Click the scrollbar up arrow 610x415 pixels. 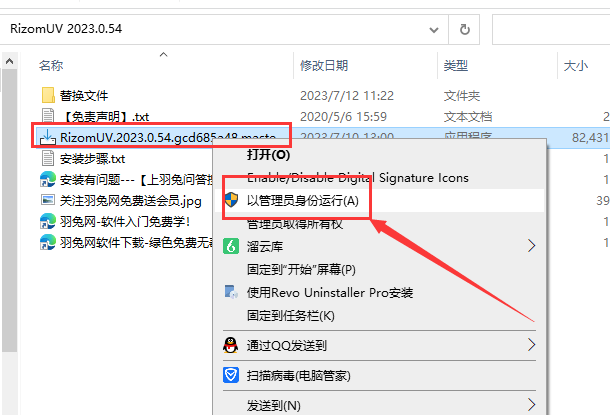pyautogui.click(x=9, y=61)
